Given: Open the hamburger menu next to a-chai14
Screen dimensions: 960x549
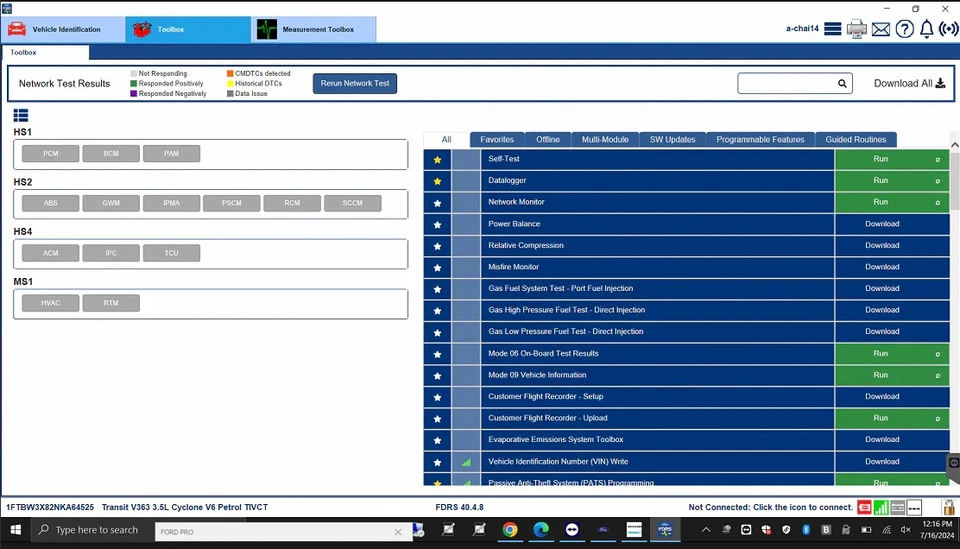Looking at the screenshot, I should [x=832, y=29].
